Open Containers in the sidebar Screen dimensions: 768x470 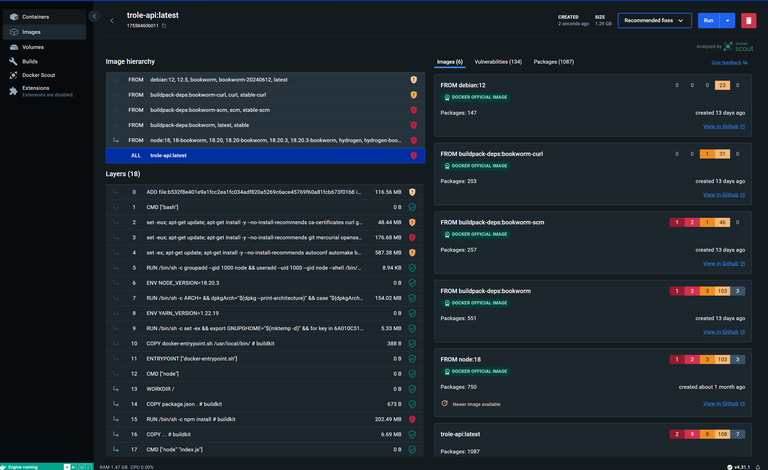[44, 17]
